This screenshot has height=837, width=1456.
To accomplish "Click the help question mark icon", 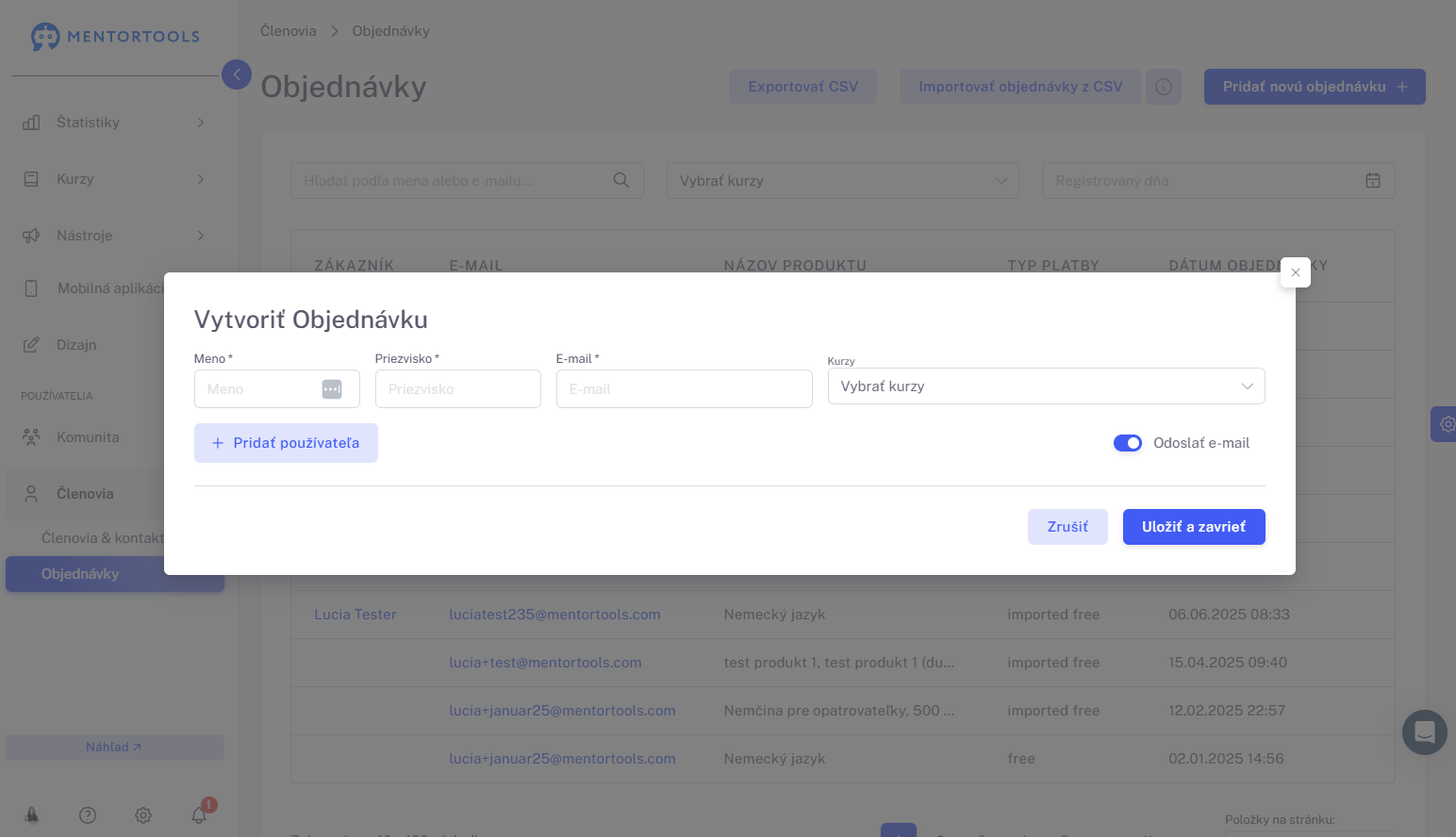I will coord(88,815).
